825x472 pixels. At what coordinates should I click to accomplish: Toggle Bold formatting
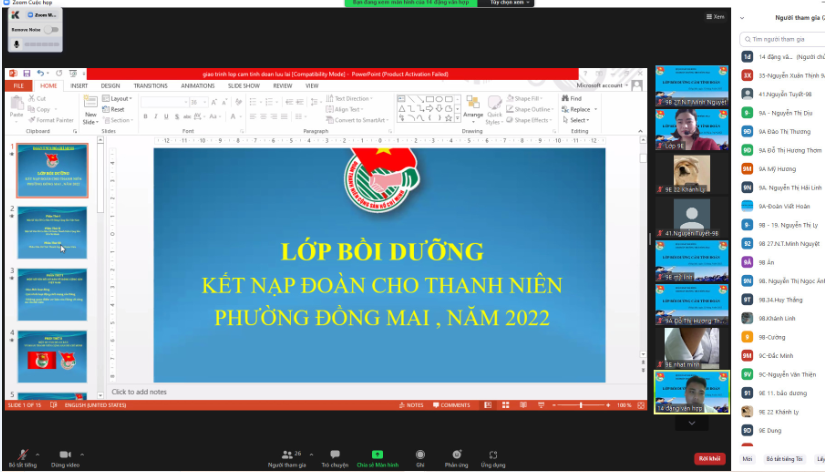pyautogui.click(x=145, y=116)
